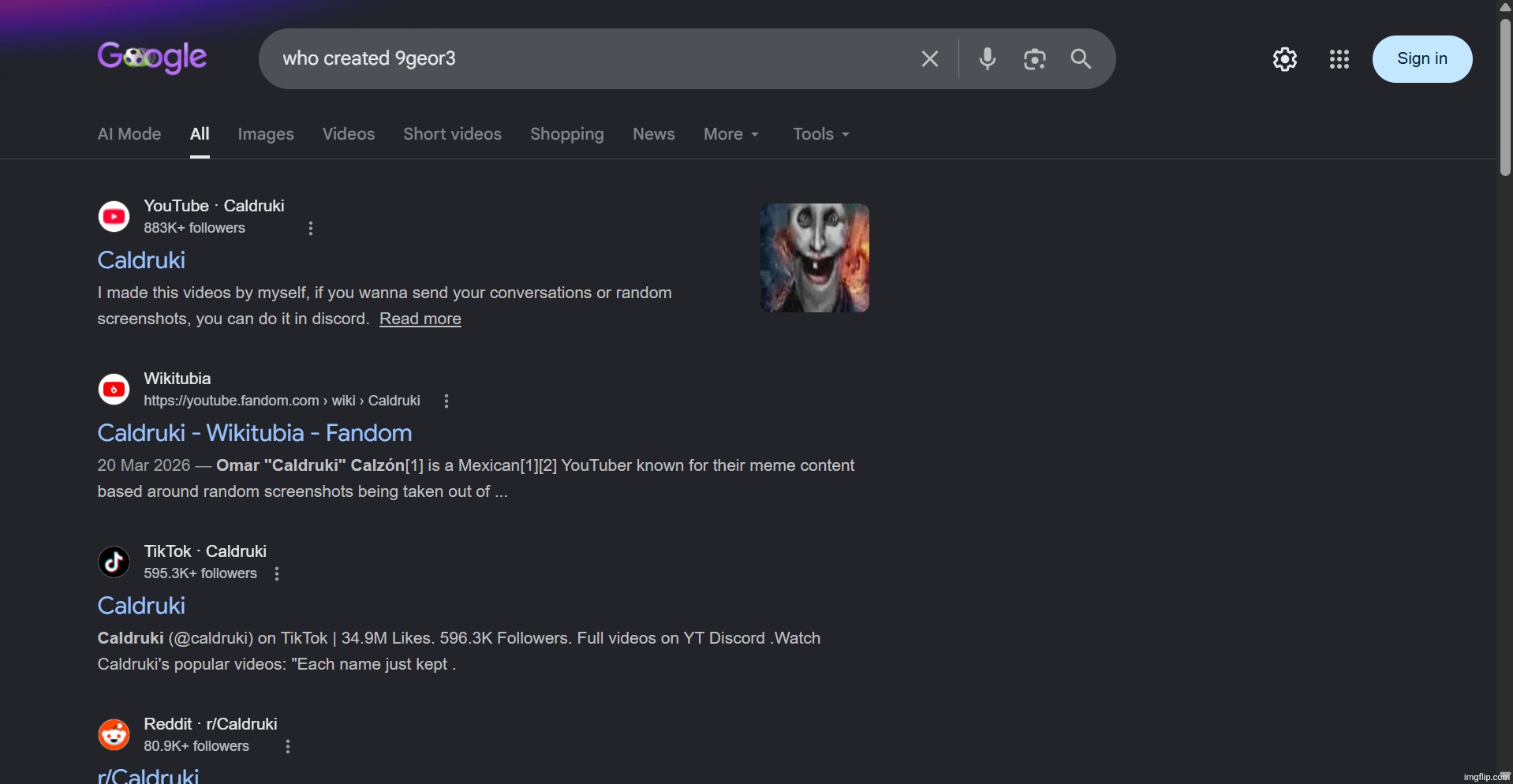1513x784 pixels.
Task: Switch to the Videos tab
Action: (349, 134)
